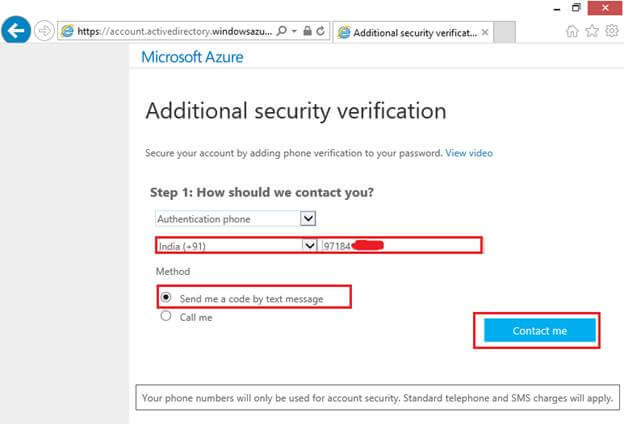624x424 pixels.
Task: Close the 'Additional security verification' tab
Action: point(486,32)
